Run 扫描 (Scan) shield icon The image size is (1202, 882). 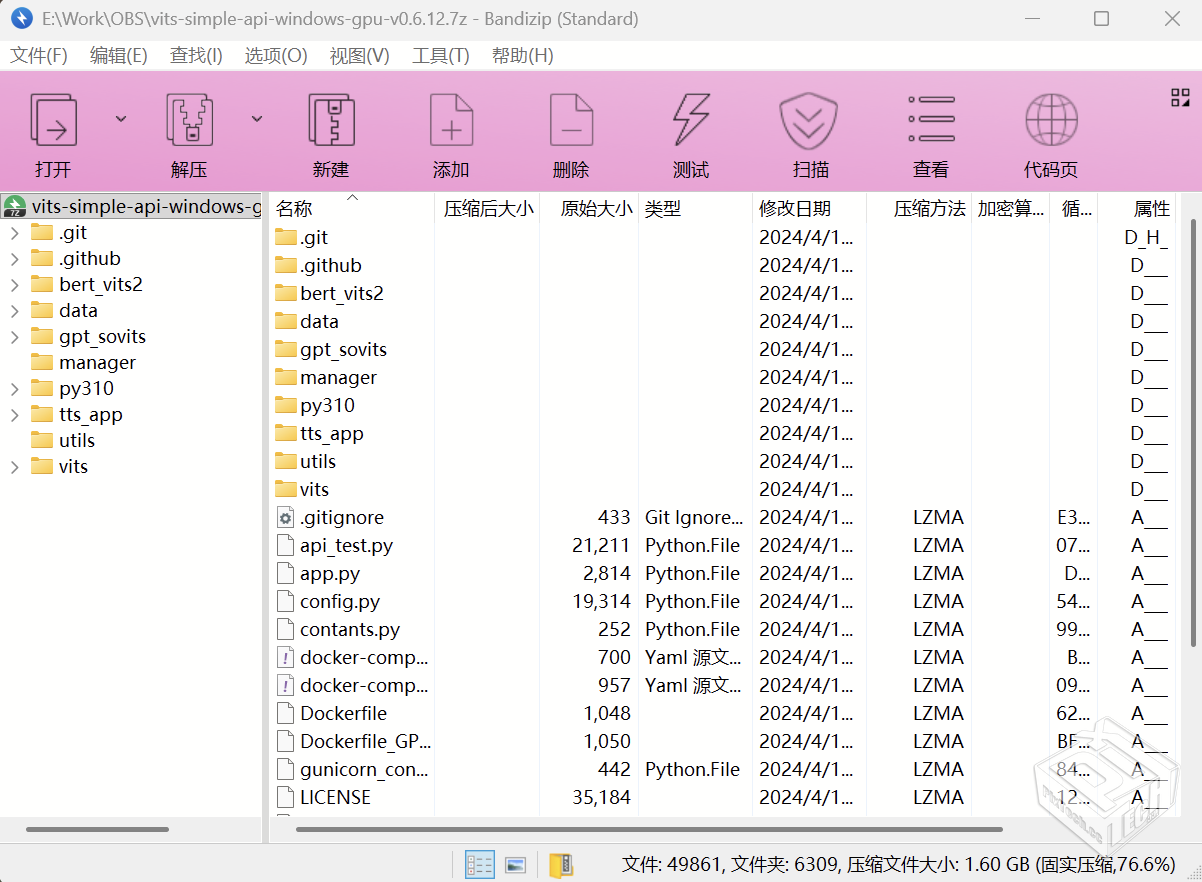tap(810, 121)
